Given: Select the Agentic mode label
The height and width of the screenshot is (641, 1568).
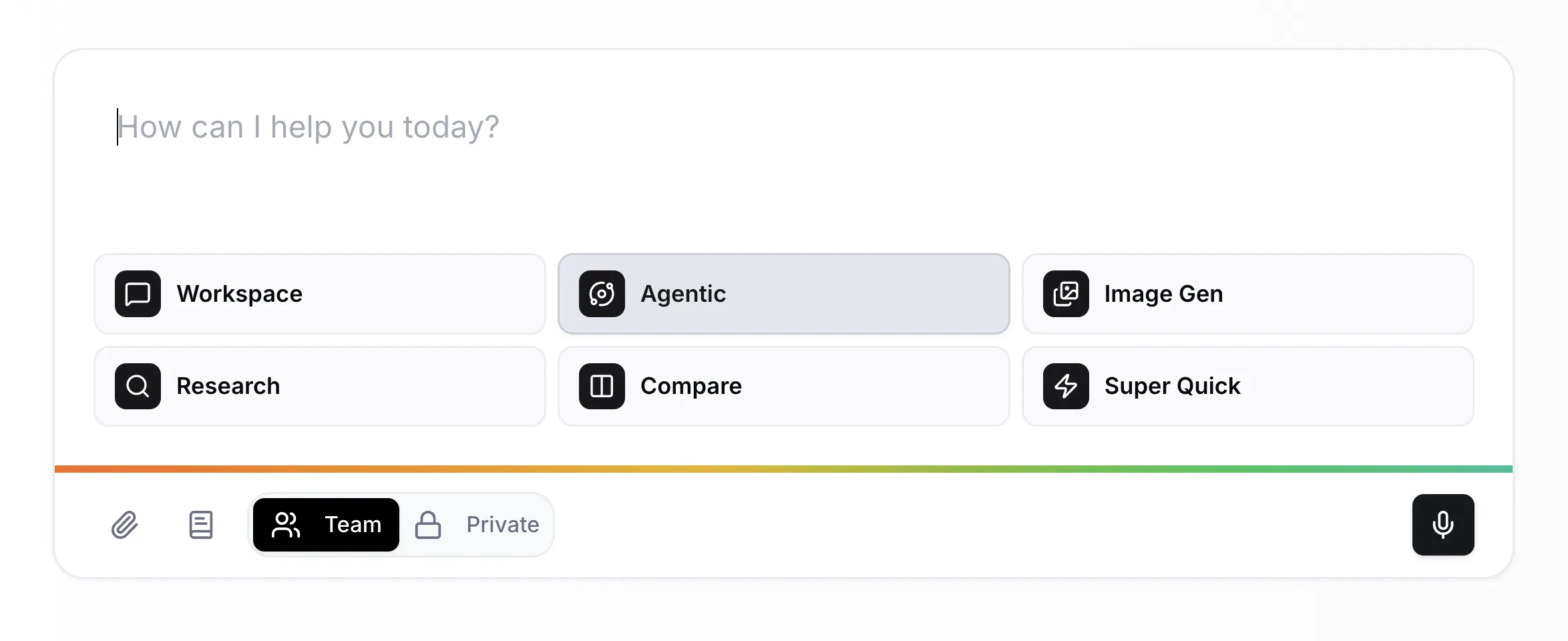Looking at the screenshot, I should (x=682, y=294).
